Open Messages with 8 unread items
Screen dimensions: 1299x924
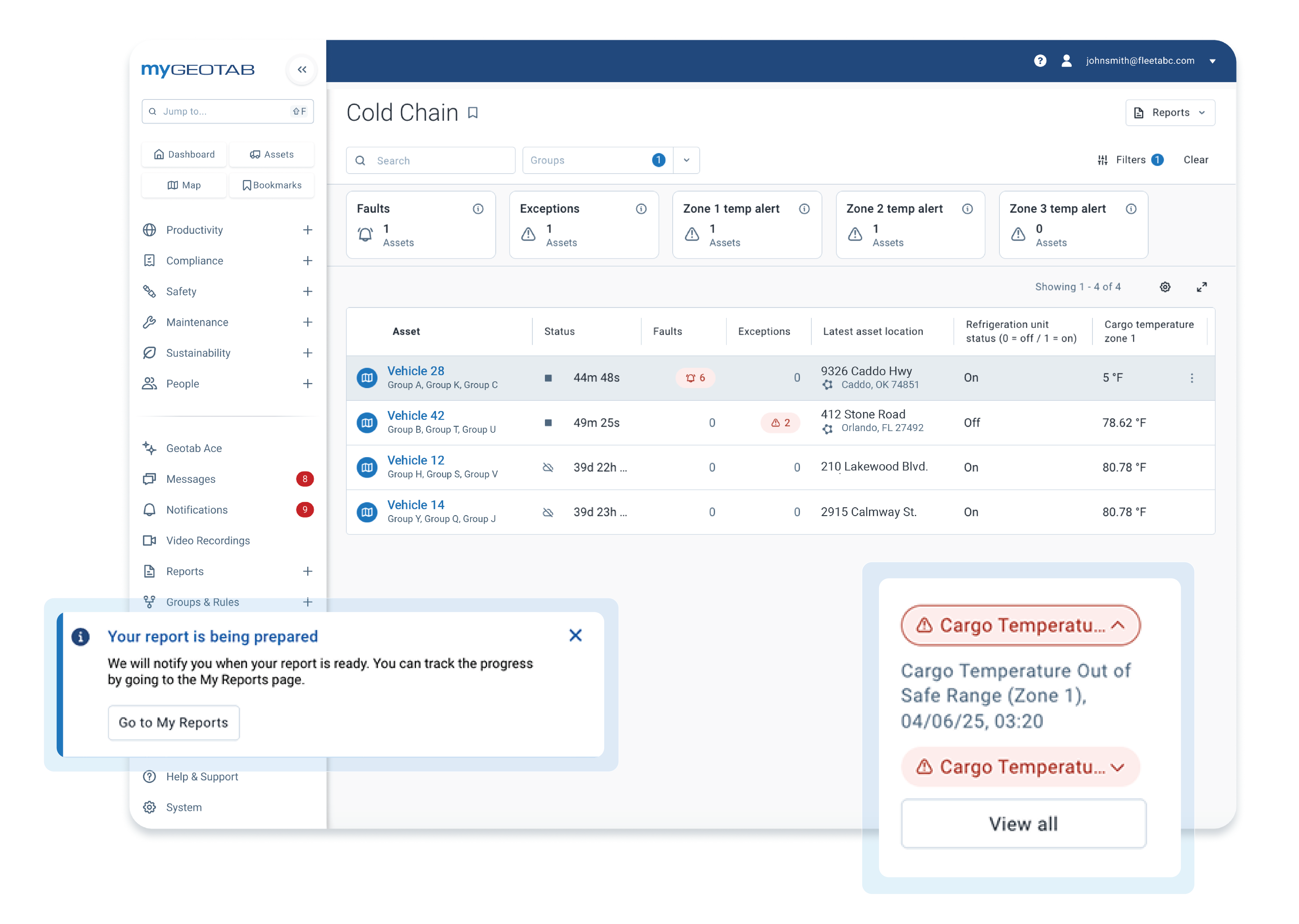pyautogui.click(x=191, y=479)
